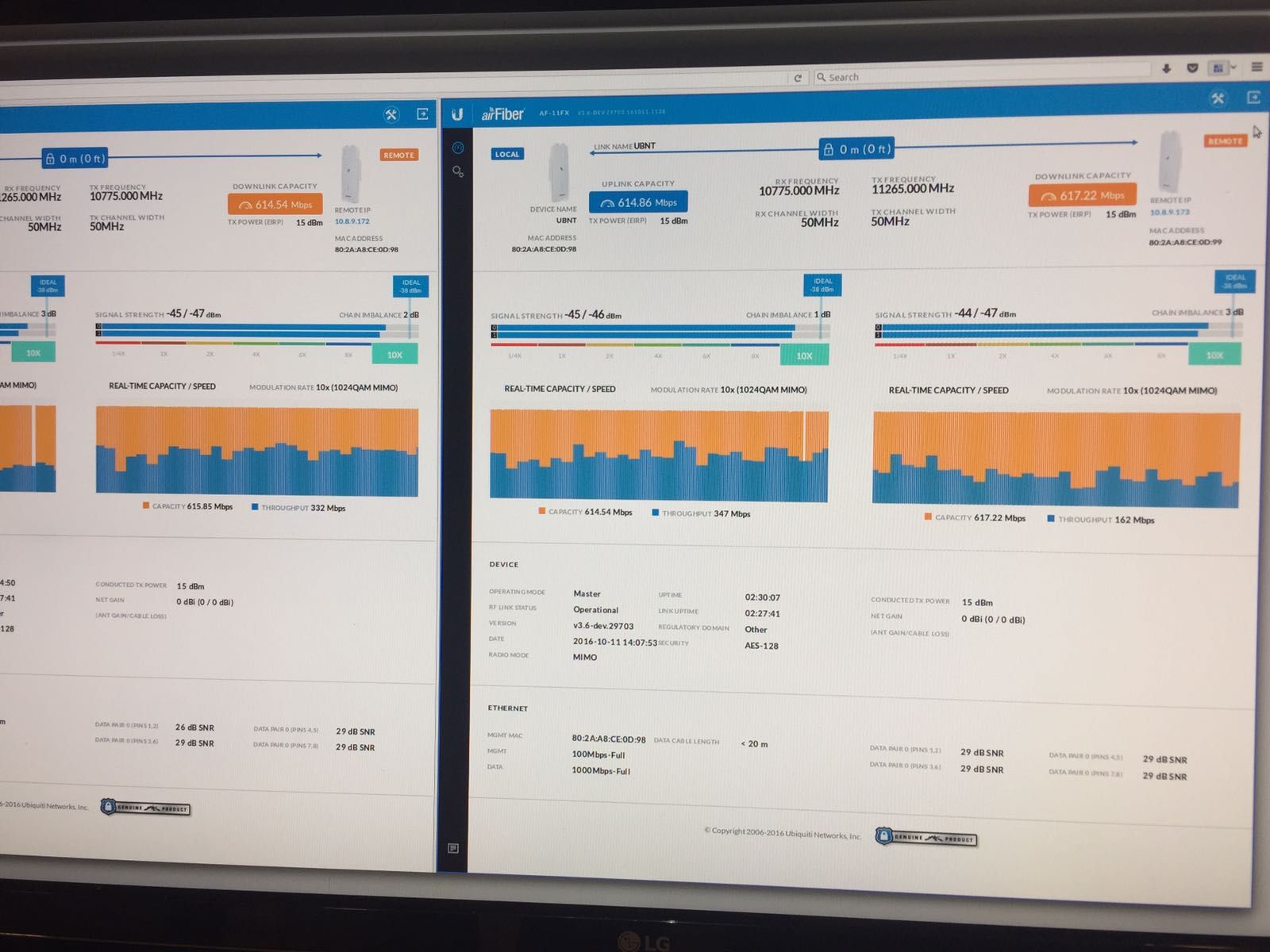Click 10X rate marker under -44/-47 dBm
The height and width of the screenshot is (952, 1270).
1214,355
